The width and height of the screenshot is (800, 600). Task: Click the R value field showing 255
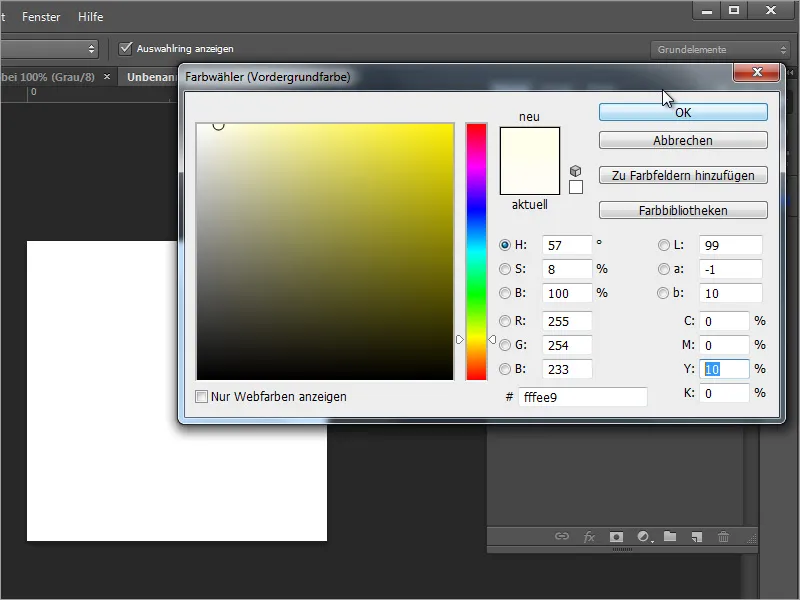pos(567,321)
